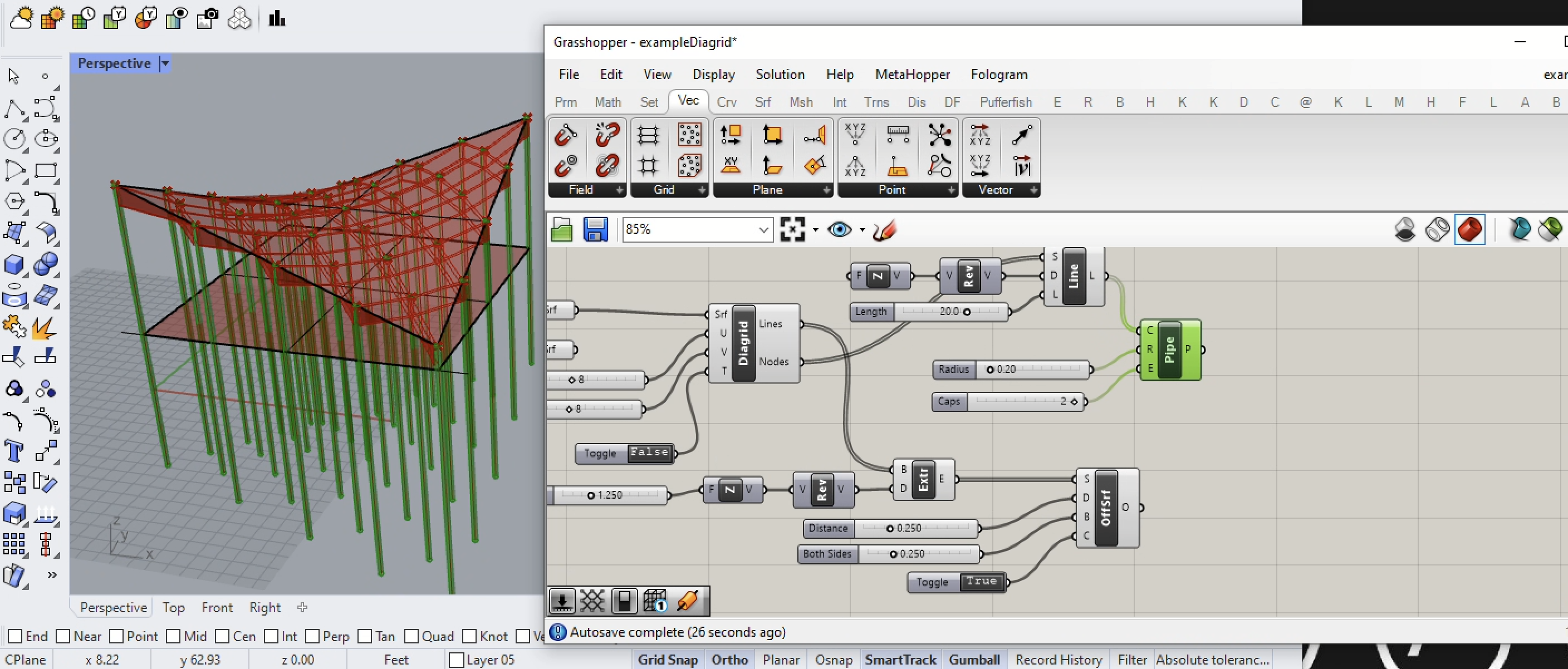This screenshot has width=1568, height=669.
Task: Click the Rhino Text tool icon
Action: coord(14,451)
